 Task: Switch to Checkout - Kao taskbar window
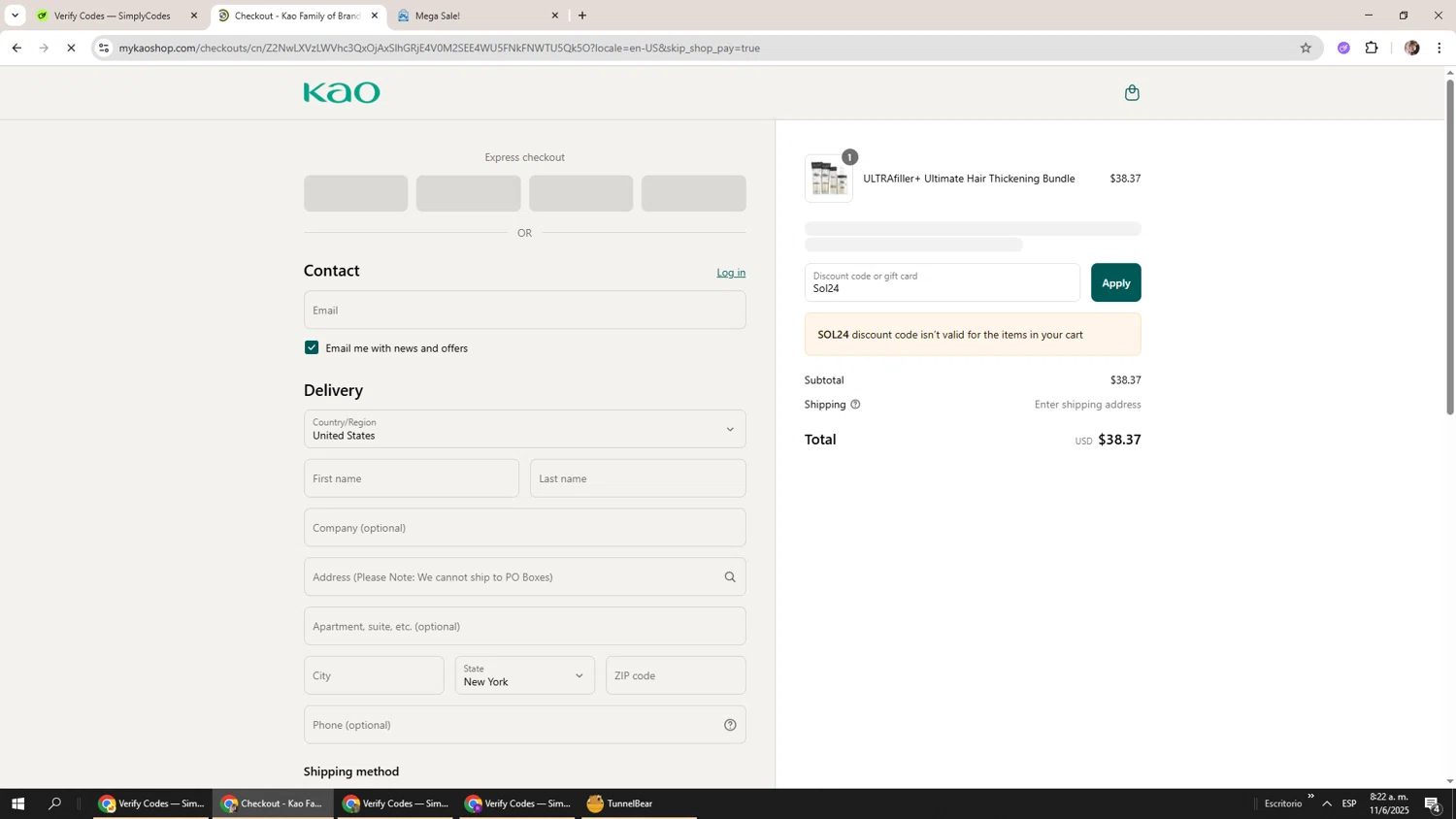(273, 803)
